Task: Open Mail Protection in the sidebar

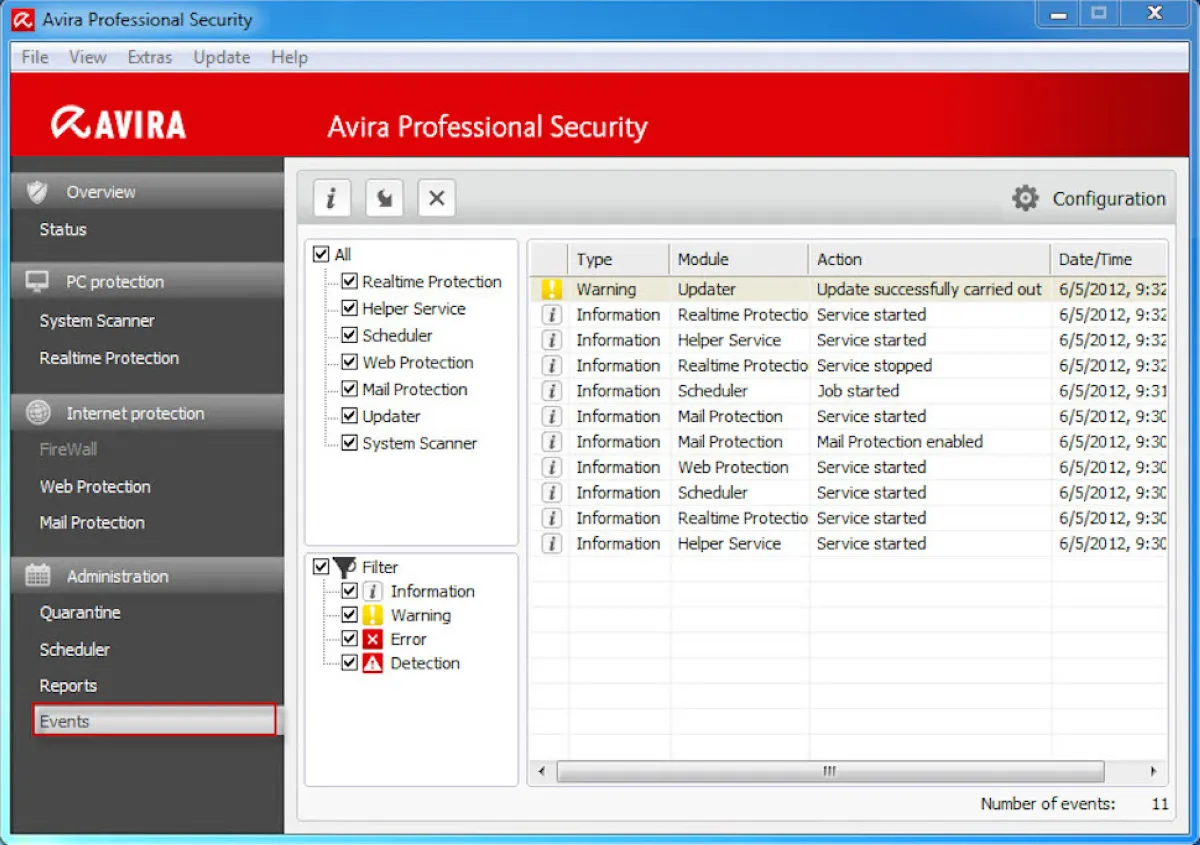Action: (92, 523)
